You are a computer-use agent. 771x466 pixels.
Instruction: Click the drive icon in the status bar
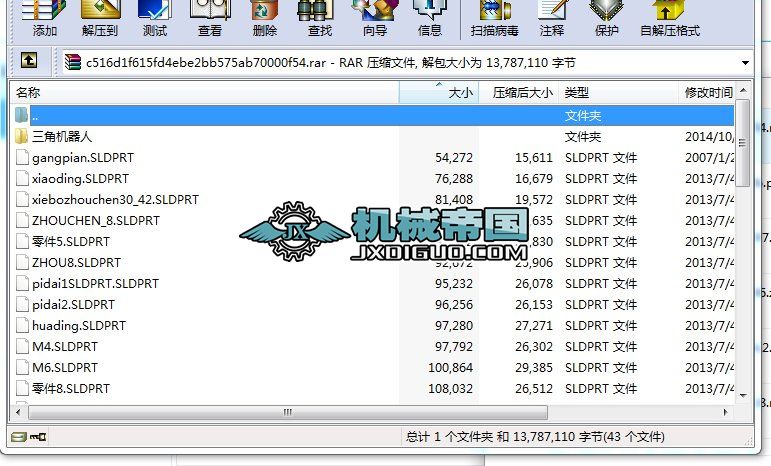[x=19, y=437]
